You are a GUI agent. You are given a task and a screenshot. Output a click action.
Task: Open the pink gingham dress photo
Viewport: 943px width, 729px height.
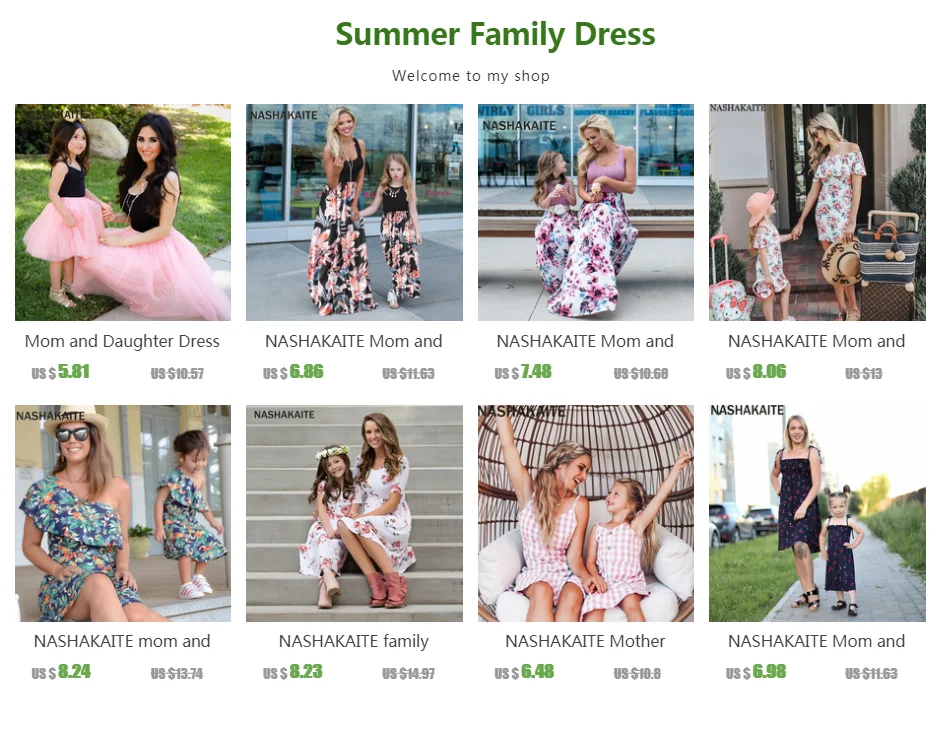point(586,513)
